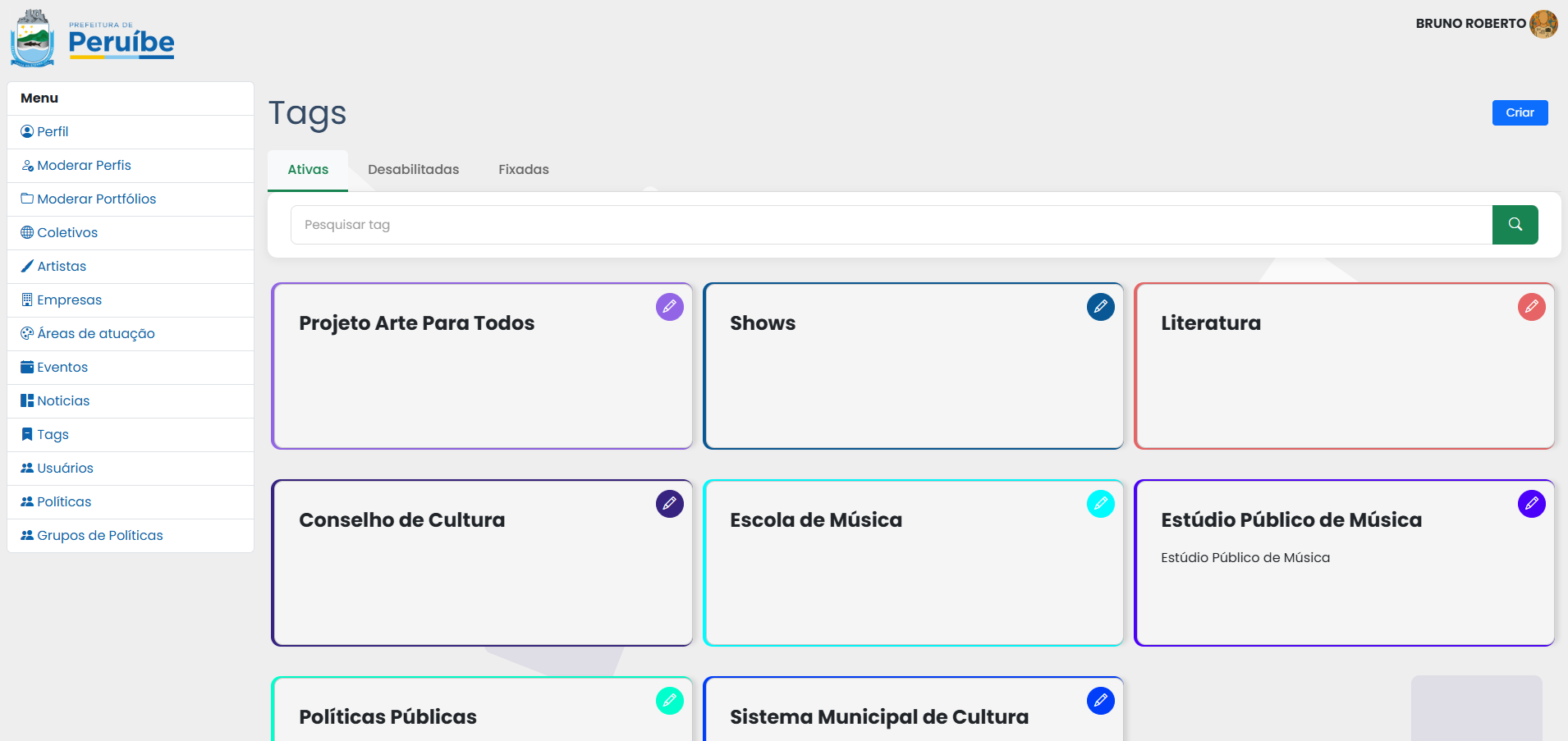Go to Moderar Perfis
Viewport: 1568px width, 741px height.
[131, 166]
